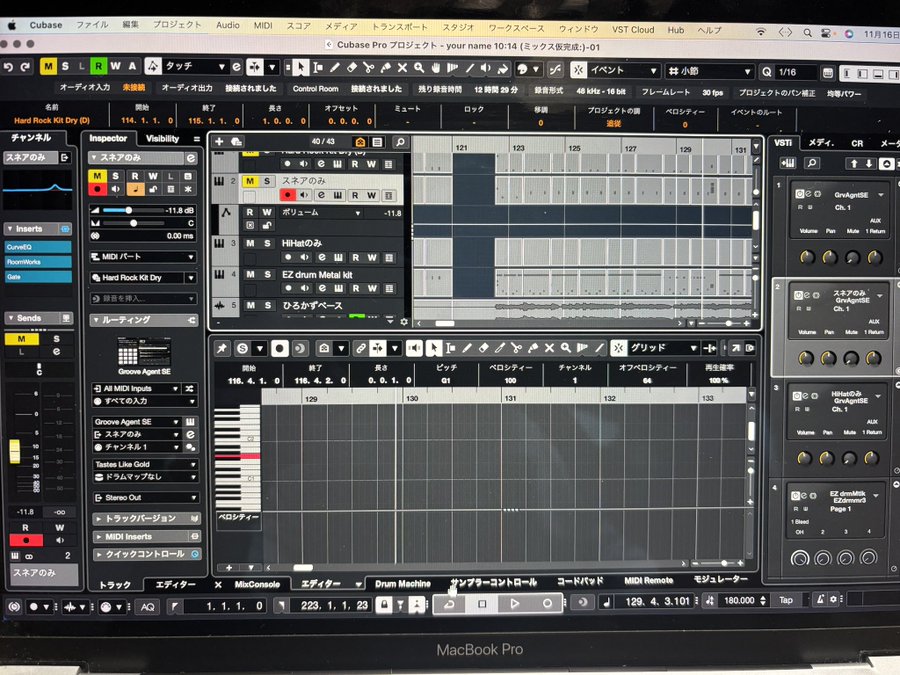This screenshot has width=900, height=675.
Task: Click the Solo Editor S icon in key editor
Action: click(243, 348)
